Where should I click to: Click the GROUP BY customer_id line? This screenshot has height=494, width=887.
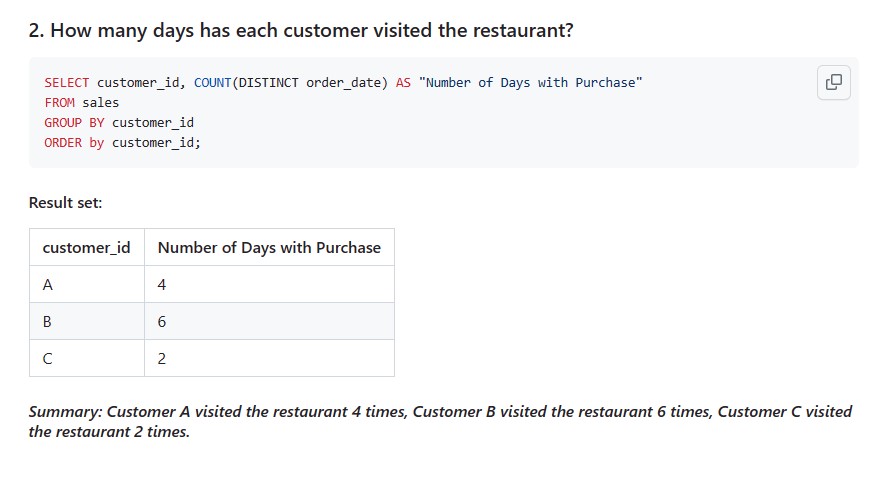(119, 123)
